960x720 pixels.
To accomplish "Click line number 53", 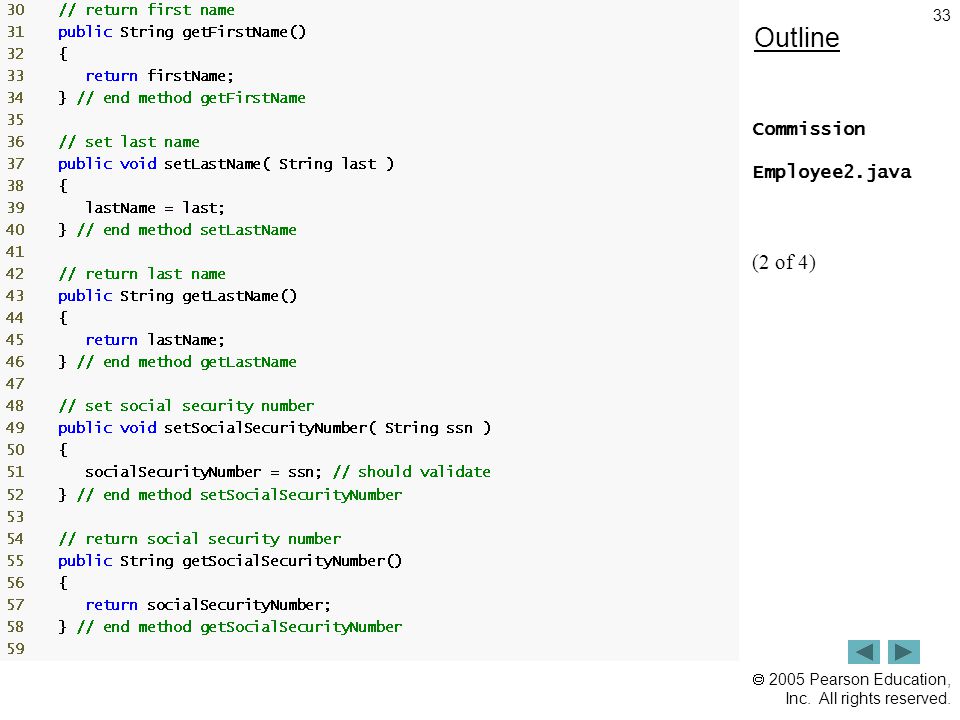I will click(x=15, y=517).
